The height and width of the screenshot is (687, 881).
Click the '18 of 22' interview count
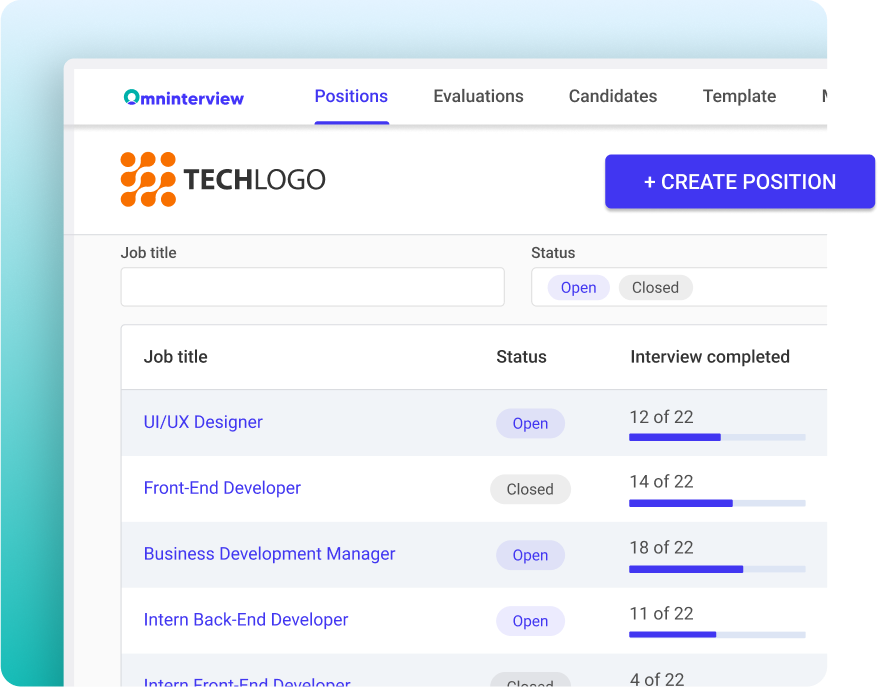[x=661, y=547]
